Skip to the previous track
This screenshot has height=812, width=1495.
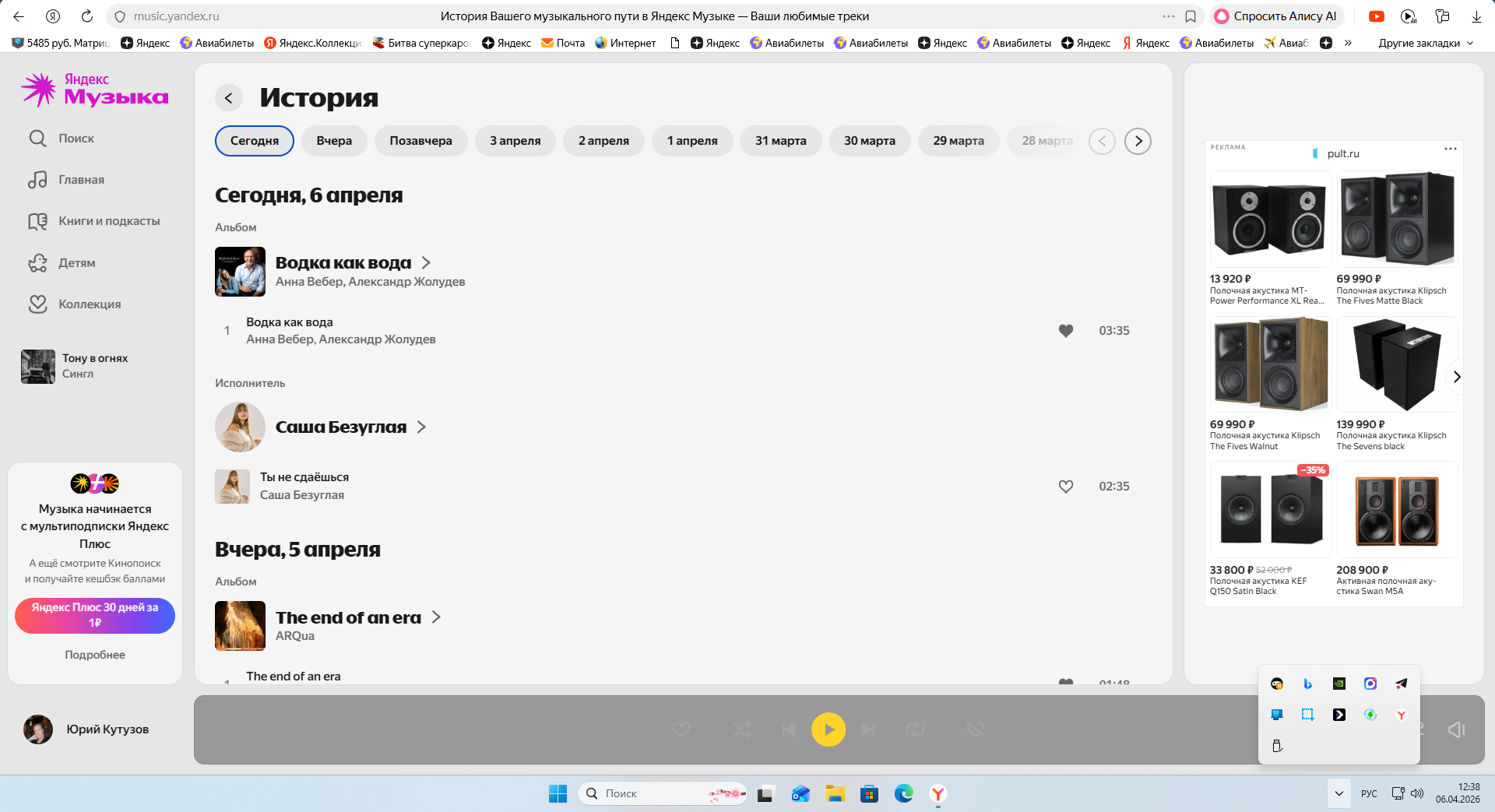[789, 729]
